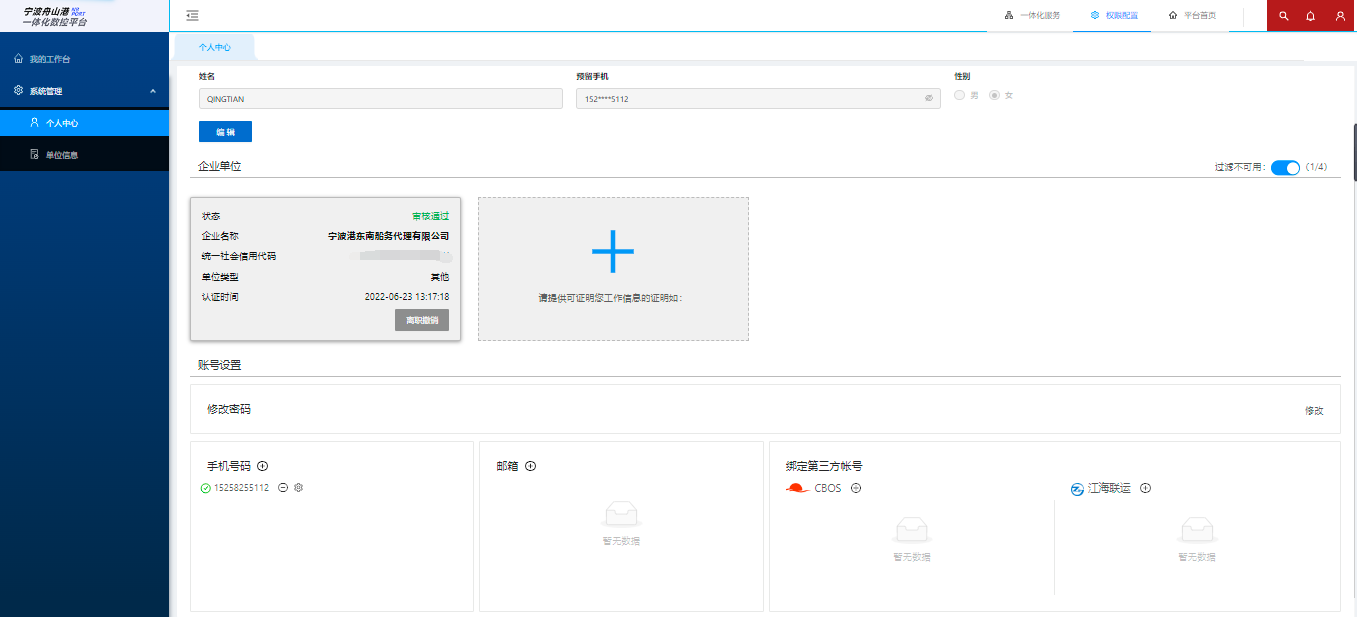
Task: Select the 男 gender radio button
Action: tap(960, 95)
